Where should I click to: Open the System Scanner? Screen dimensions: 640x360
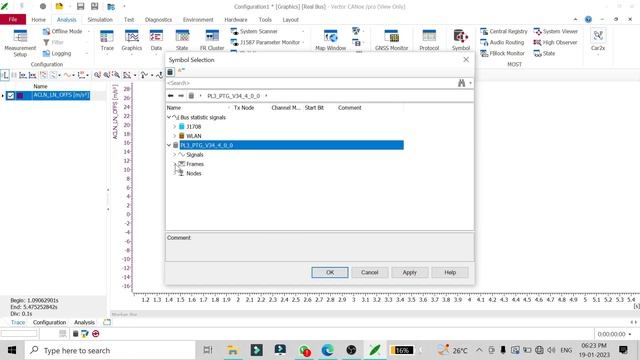point(254,31)
